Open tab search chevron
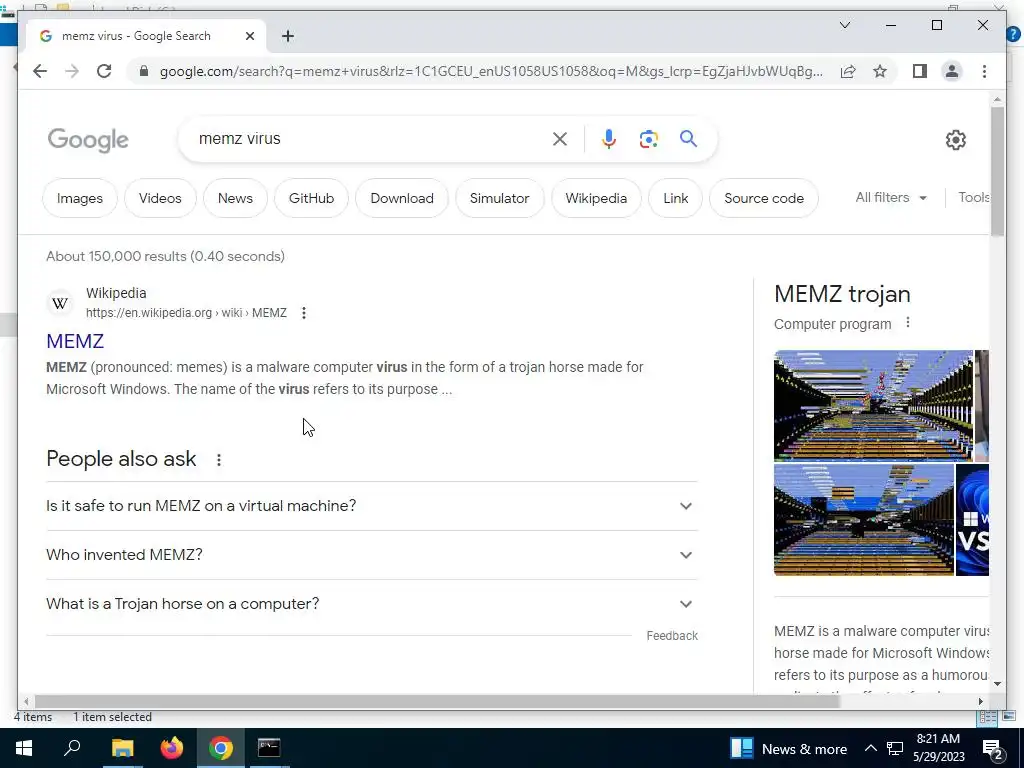 click(x=845, y=25)
